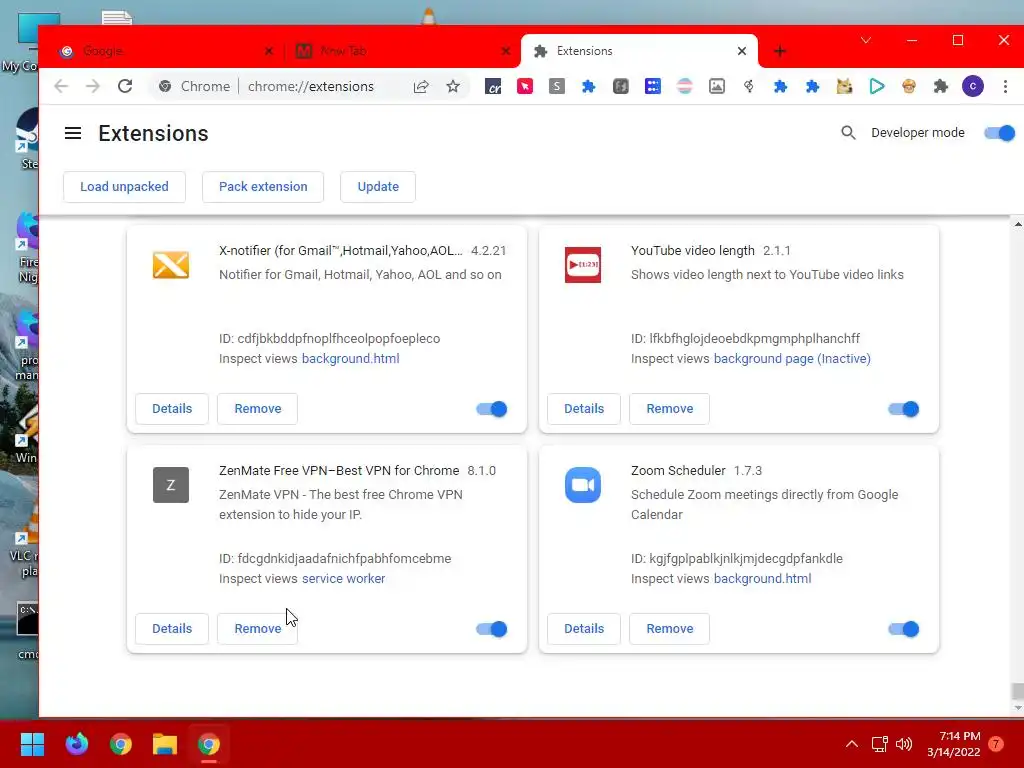Click the Doge dog extension icon
The height and width of the screenshot is (768, 1024).
pos(844,86)
